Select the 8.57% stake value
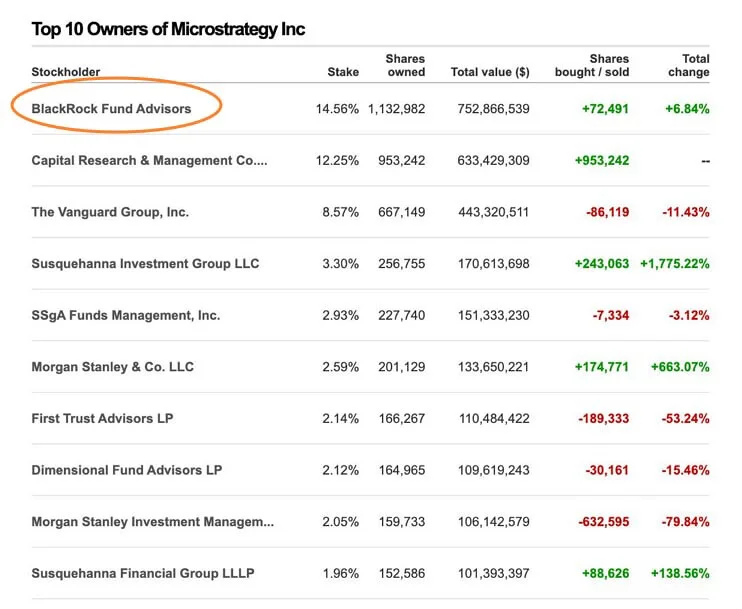 pyautogui.click(x=341, y=212)
